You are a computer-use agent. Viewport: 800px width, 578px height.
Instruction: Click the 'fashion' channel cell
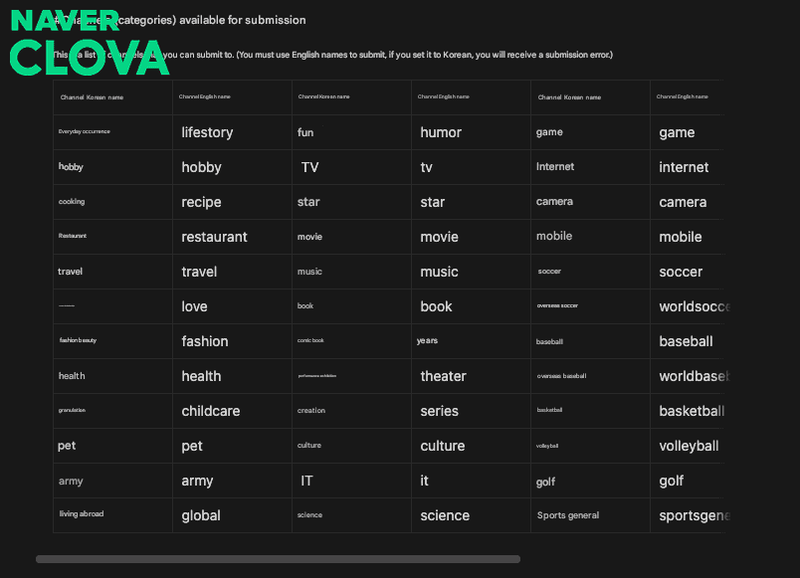point(232,341)
